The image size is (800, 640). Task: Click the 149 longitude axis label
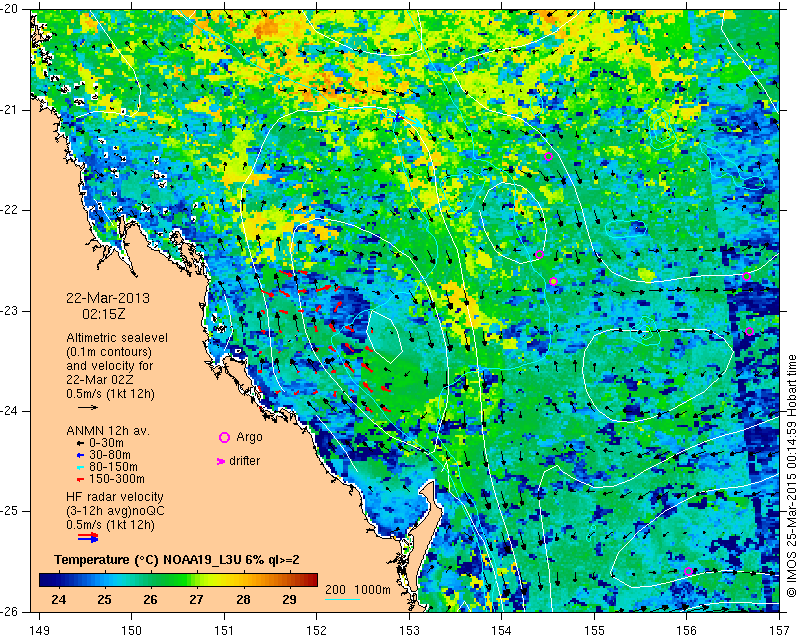pyautogui.click(x=40, y=631)
